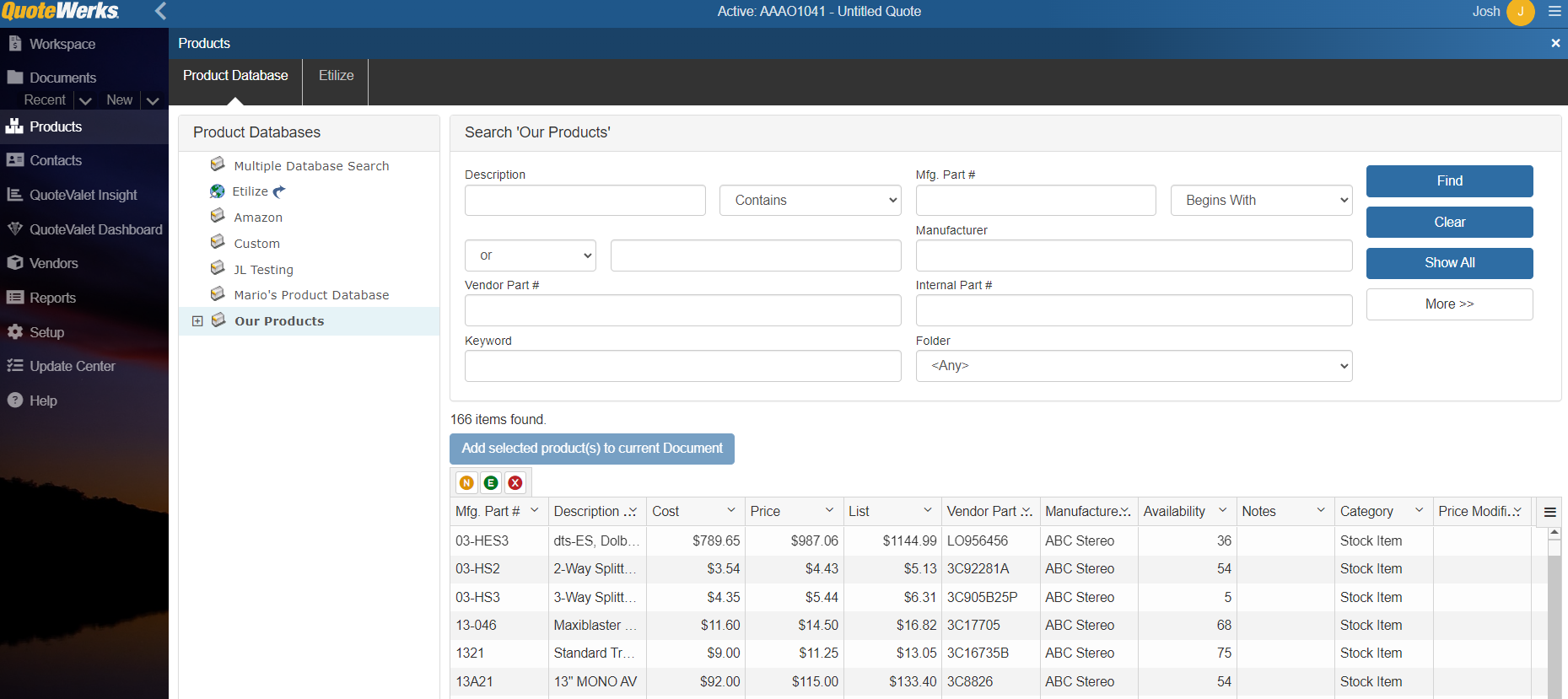This screenshot has height=699, width=1568.
Task: Click the Clear button
Action: coord(1449,223)
